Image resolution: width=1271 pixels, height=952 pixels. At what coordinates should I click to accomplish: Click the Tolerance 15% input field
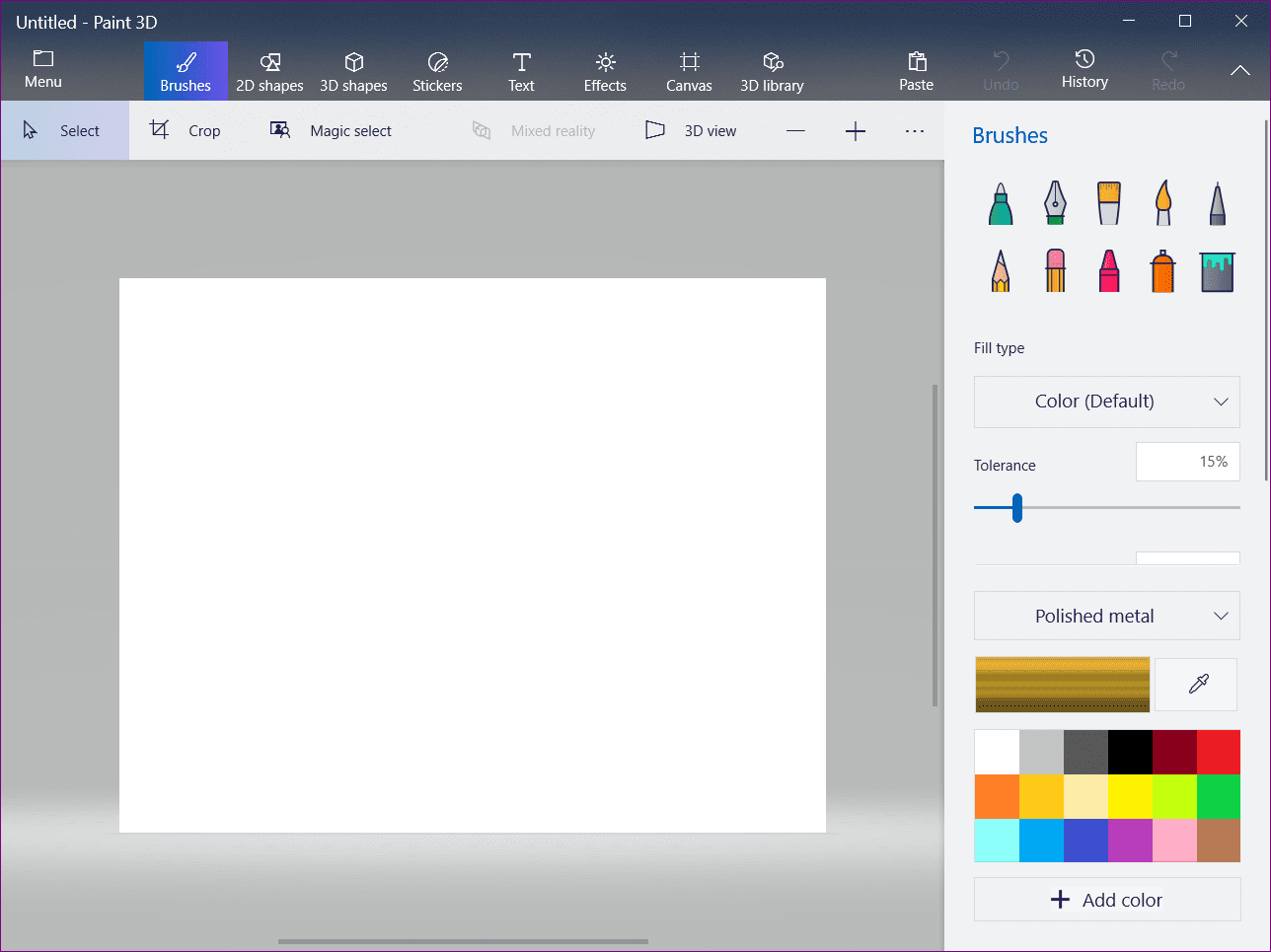tap(1188, 462)
